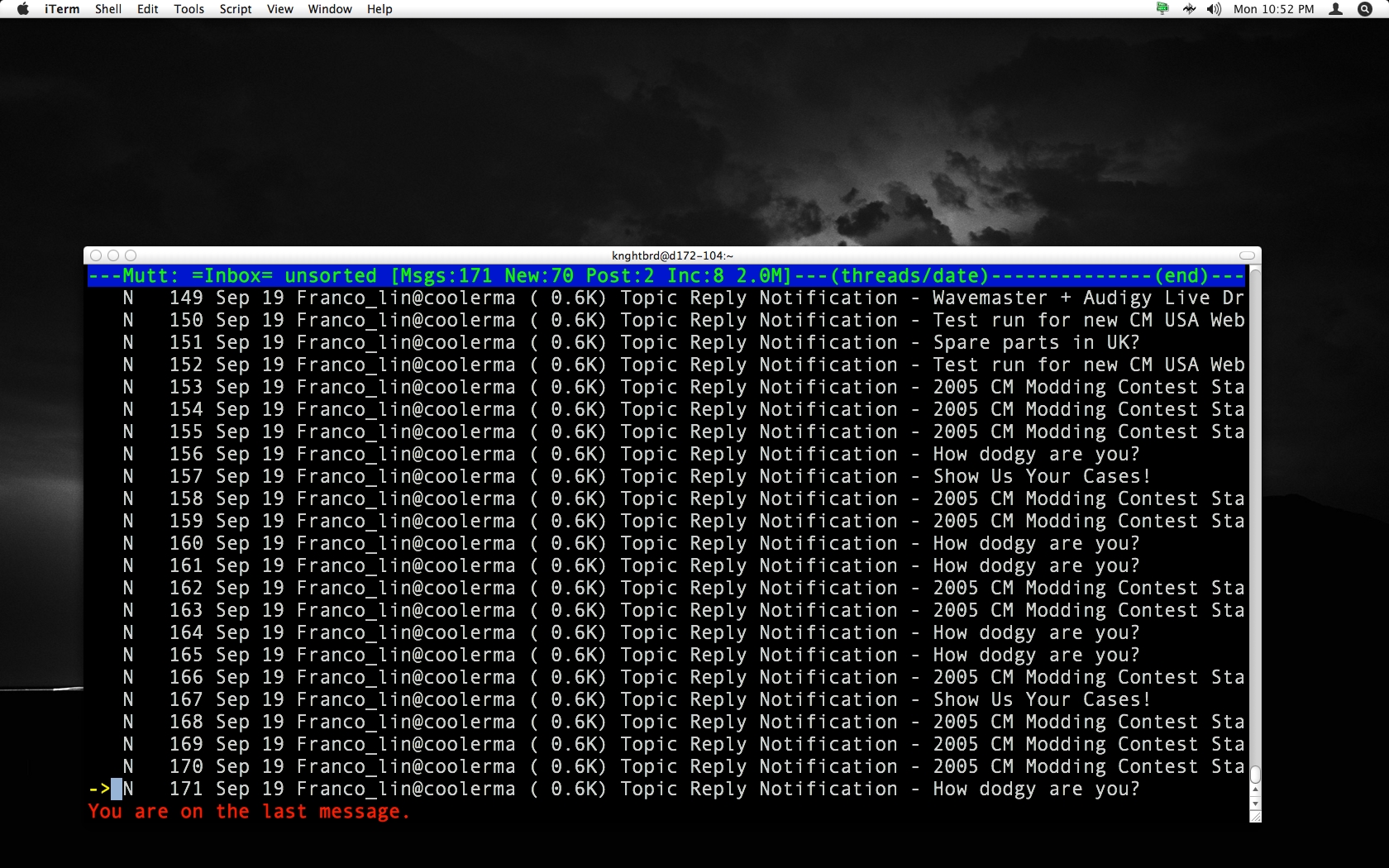Open the Shell menu
This screenshot has width=1389, height=868.
tap(108, 9)
